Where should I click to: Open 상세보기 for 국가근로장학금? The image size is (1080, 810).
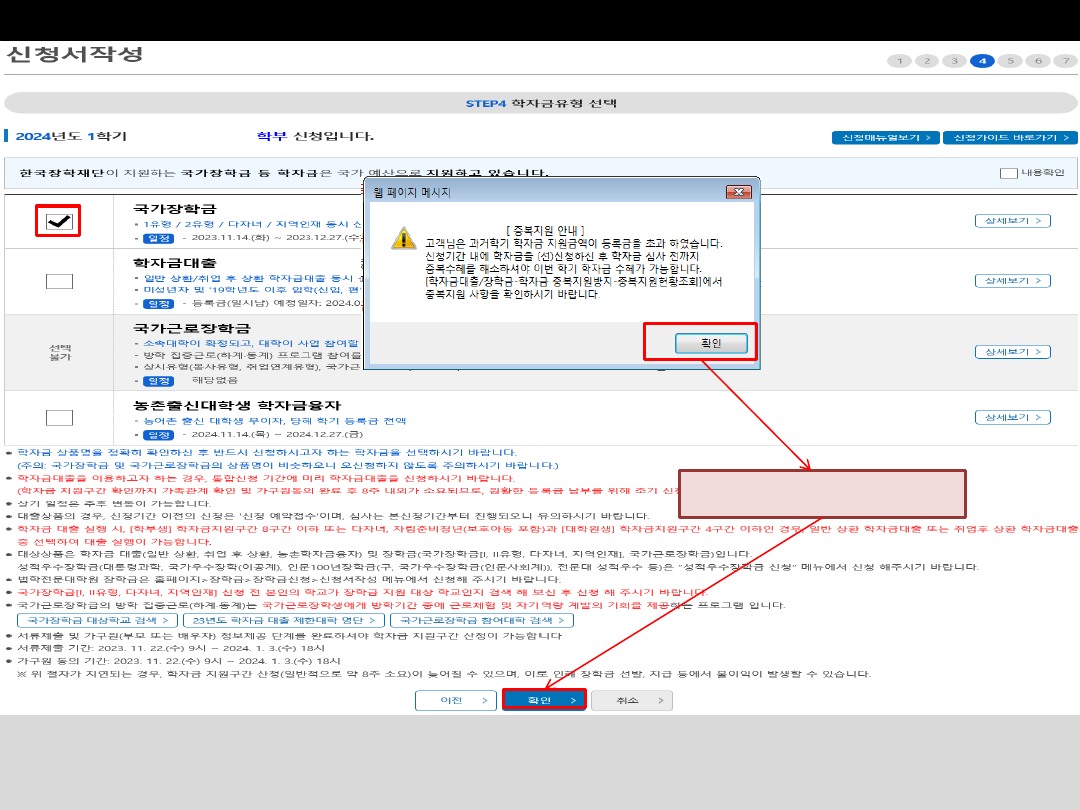1012,352
